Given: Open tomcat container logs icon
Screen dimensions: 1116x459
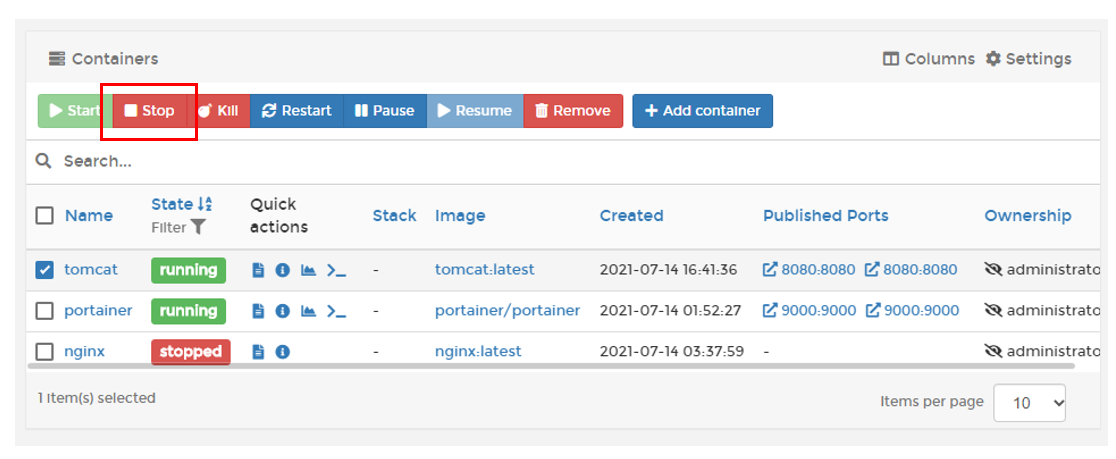Looking at the screenshot, I should pyautogui.click(x=259, y=270).
